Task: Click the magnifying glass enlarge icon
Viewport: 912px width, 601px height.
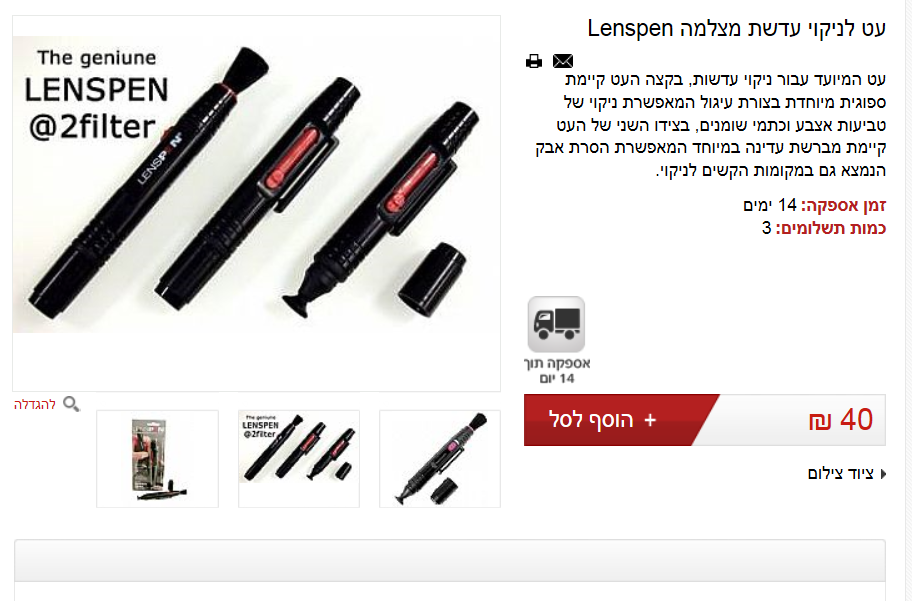Action: tap(71, 404)
